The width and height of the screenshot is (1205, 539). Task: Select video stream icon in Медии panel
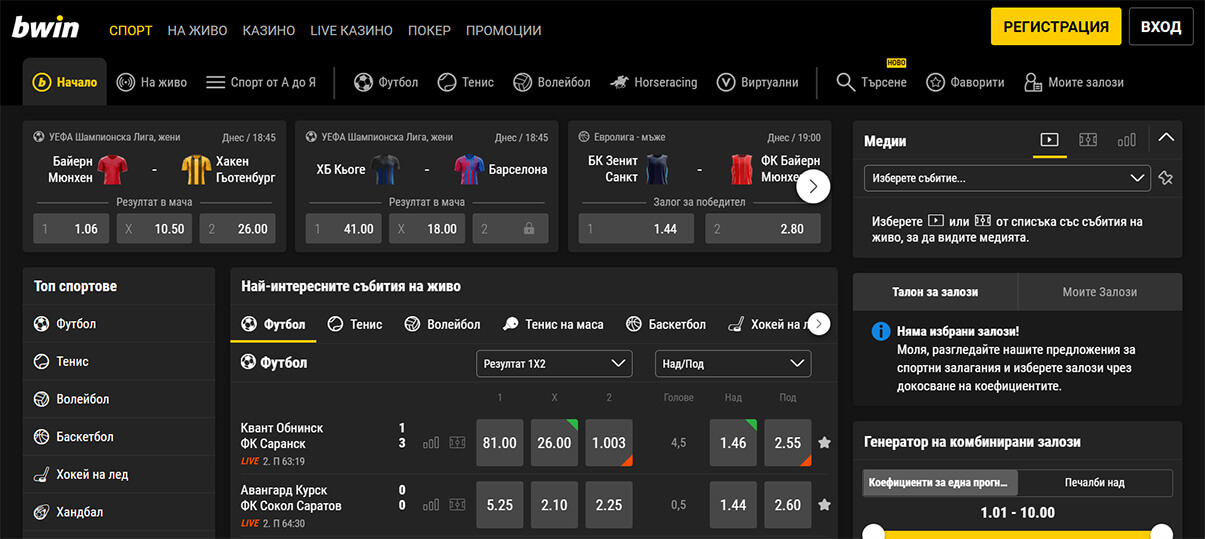coord(1049,141)
